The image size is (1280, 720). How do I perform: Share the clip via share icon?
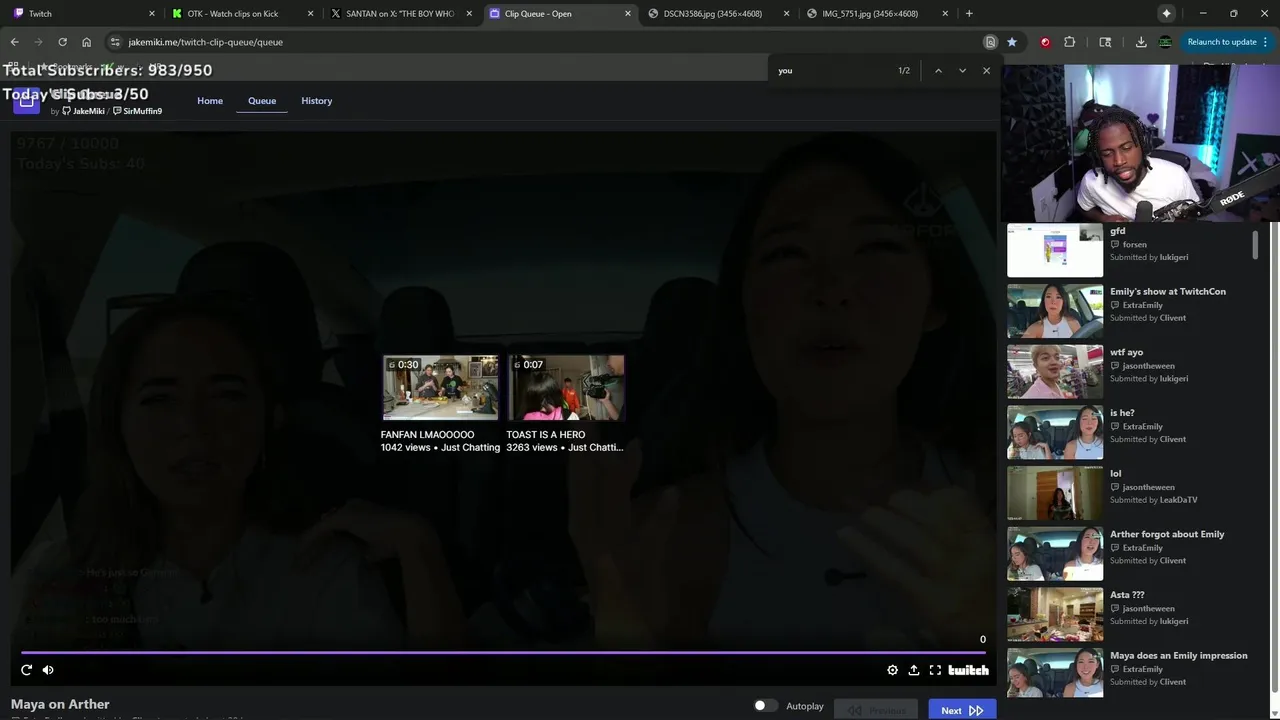point(914,670)
